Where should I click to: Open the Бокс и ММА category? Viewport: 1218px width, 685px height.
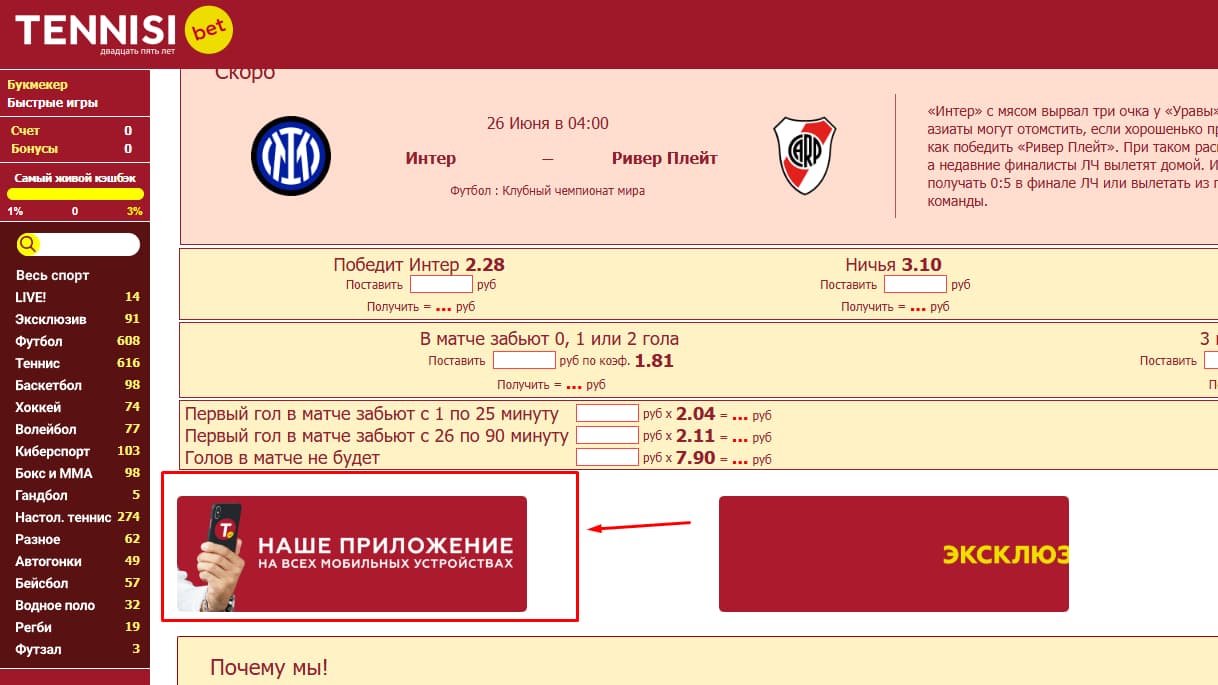(76, 473)
